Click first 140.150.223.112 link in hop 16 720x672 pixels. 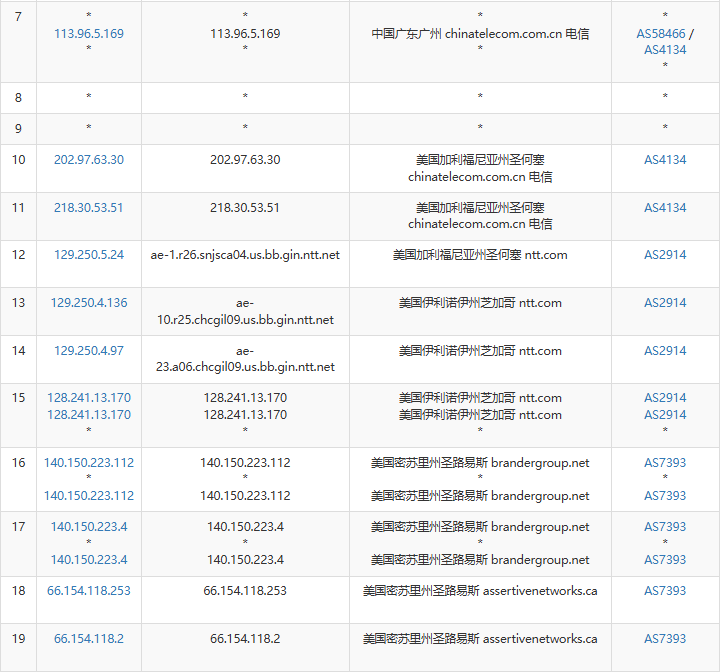(x=89, y=463)
